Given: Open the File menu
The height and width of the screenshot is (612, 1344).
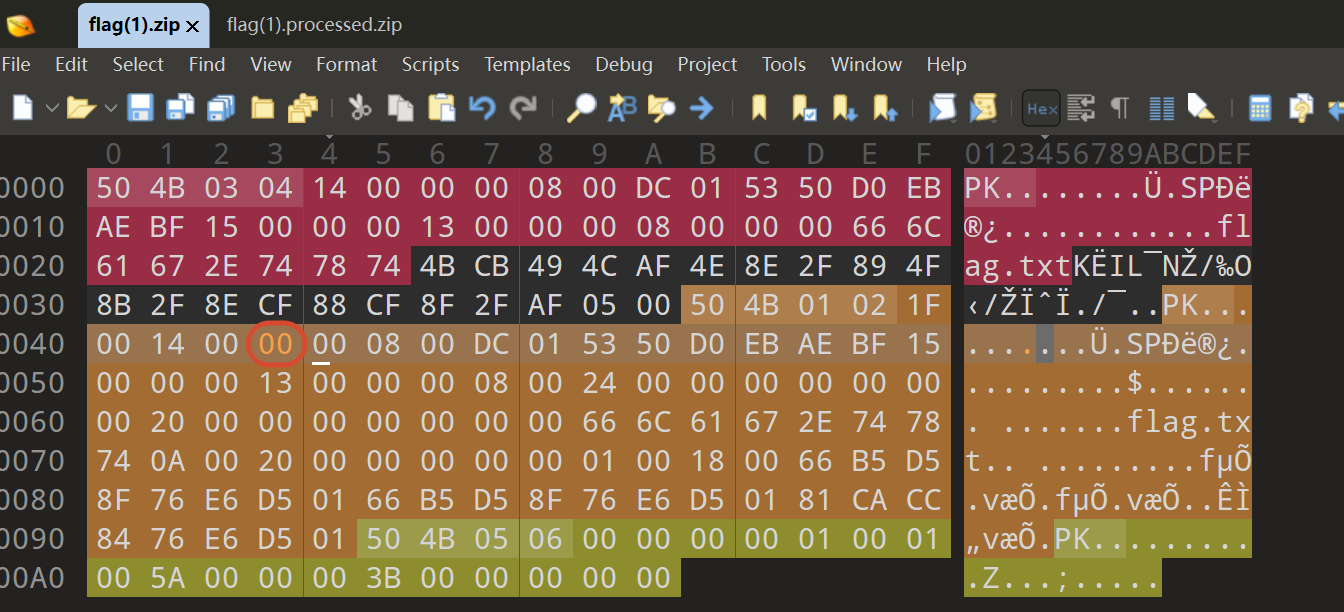Looking at the screenshot, I should click(16, 64).
